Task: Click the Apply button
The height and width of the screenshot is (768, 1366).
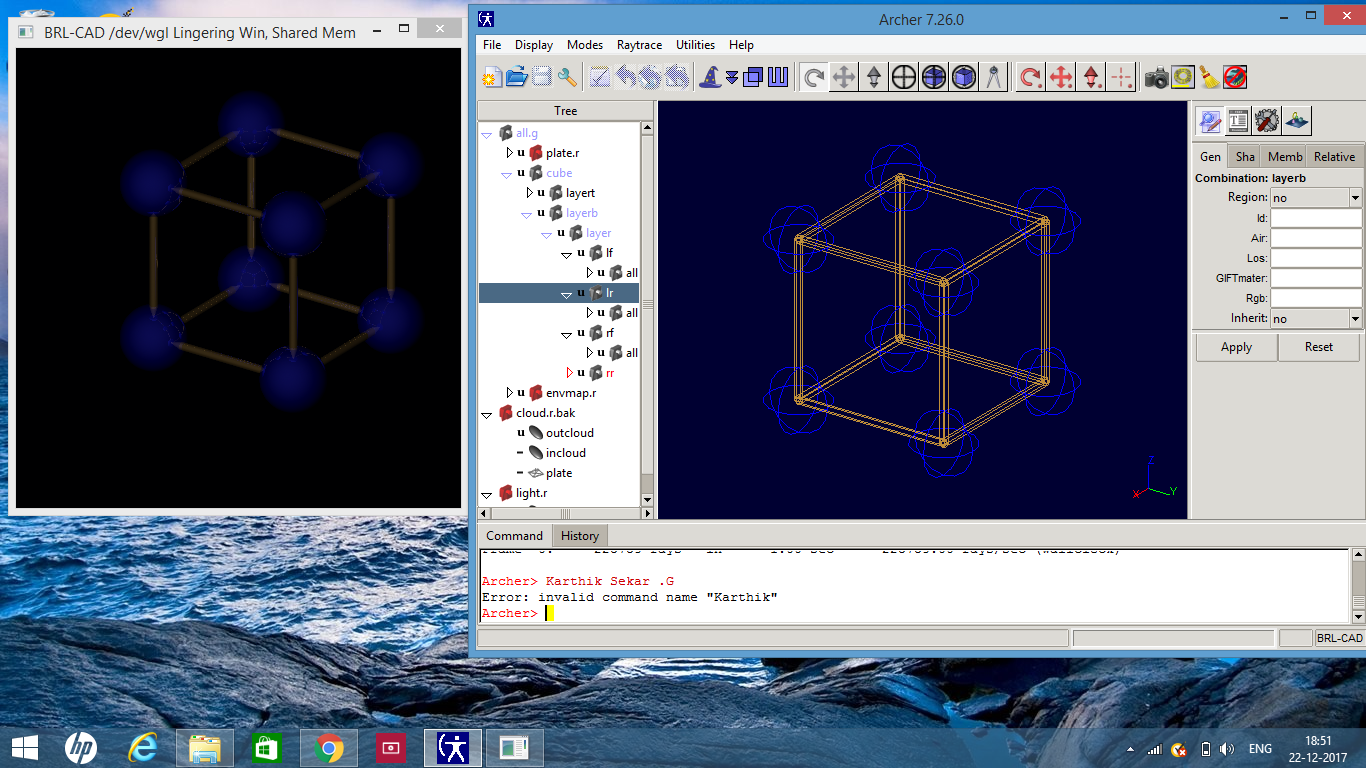Action: click(1236, 347)
